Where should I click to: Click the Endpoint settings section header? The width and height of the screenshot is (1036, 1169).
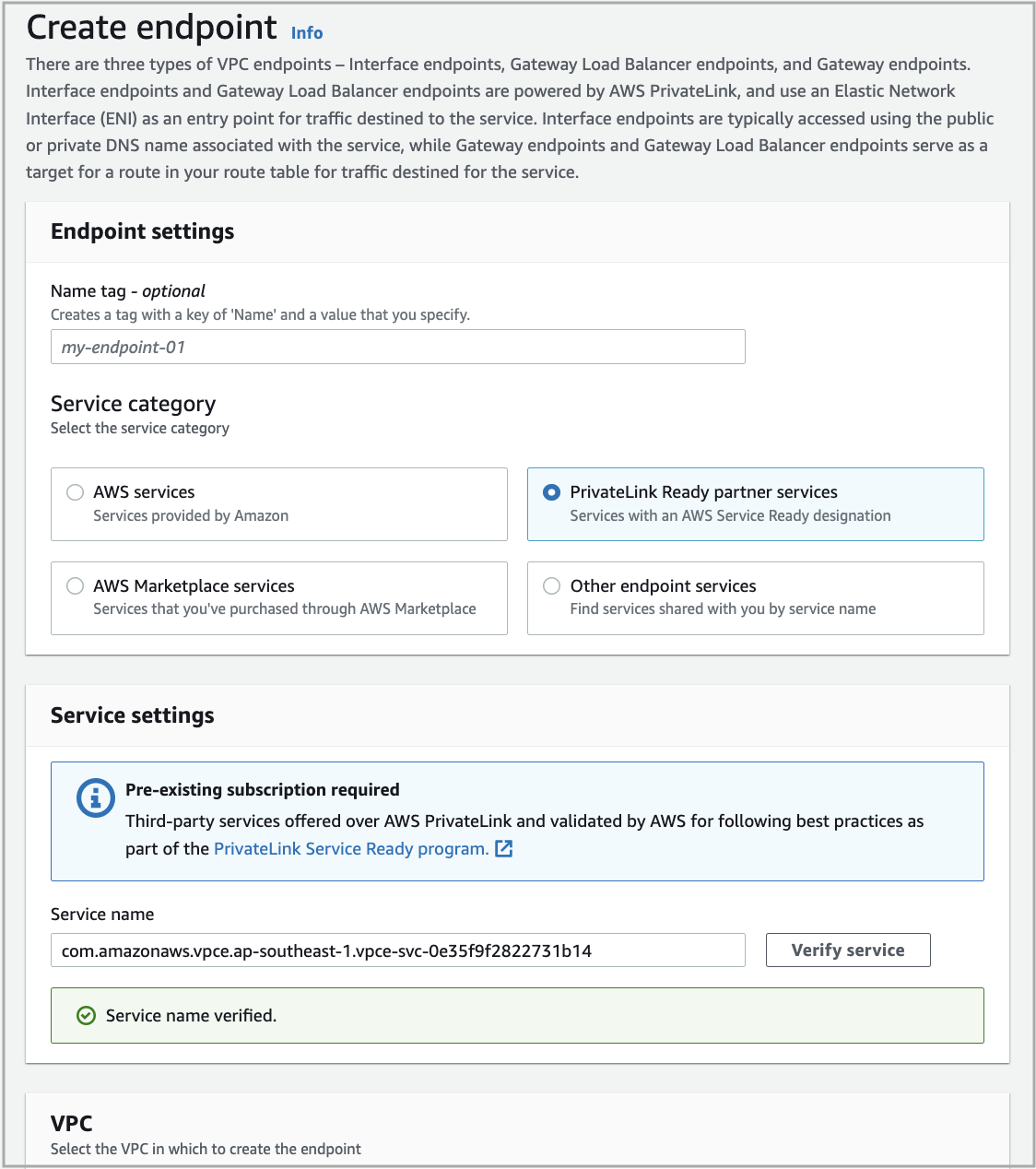[x=142, y=231]
